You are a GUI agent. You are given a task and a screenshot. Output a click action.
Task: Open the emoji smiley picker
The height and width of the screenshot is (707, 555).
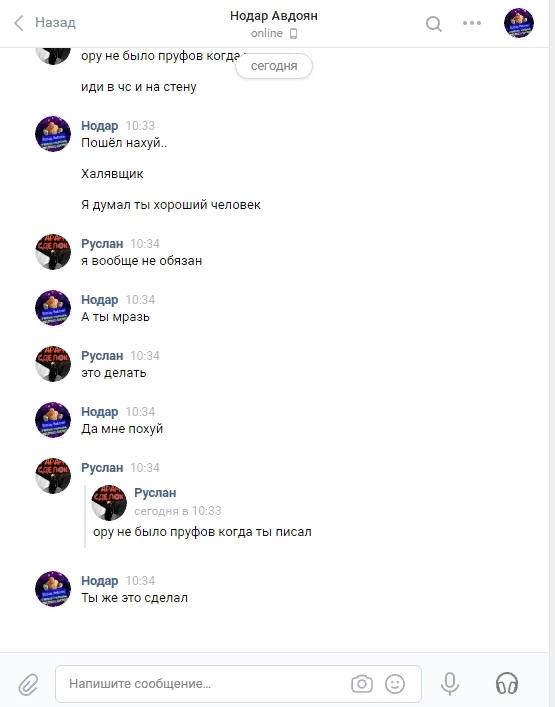394,684
